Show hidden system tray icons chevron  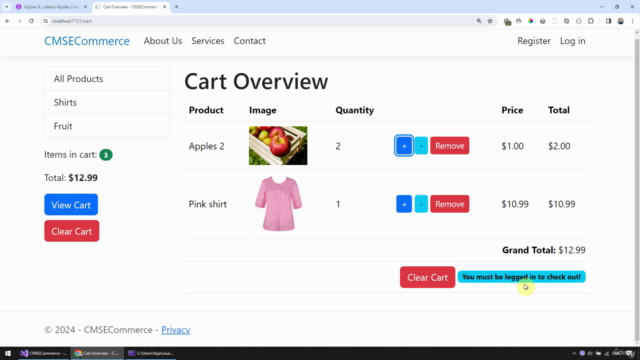[574, 353]
